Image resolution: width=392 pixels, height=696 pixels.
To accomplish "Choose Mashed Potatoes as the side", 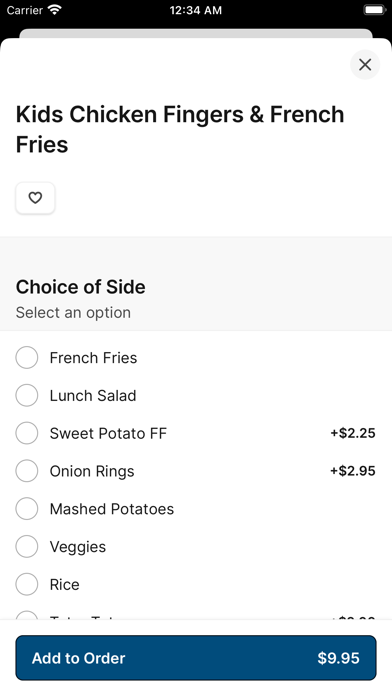I will point(27,509).
